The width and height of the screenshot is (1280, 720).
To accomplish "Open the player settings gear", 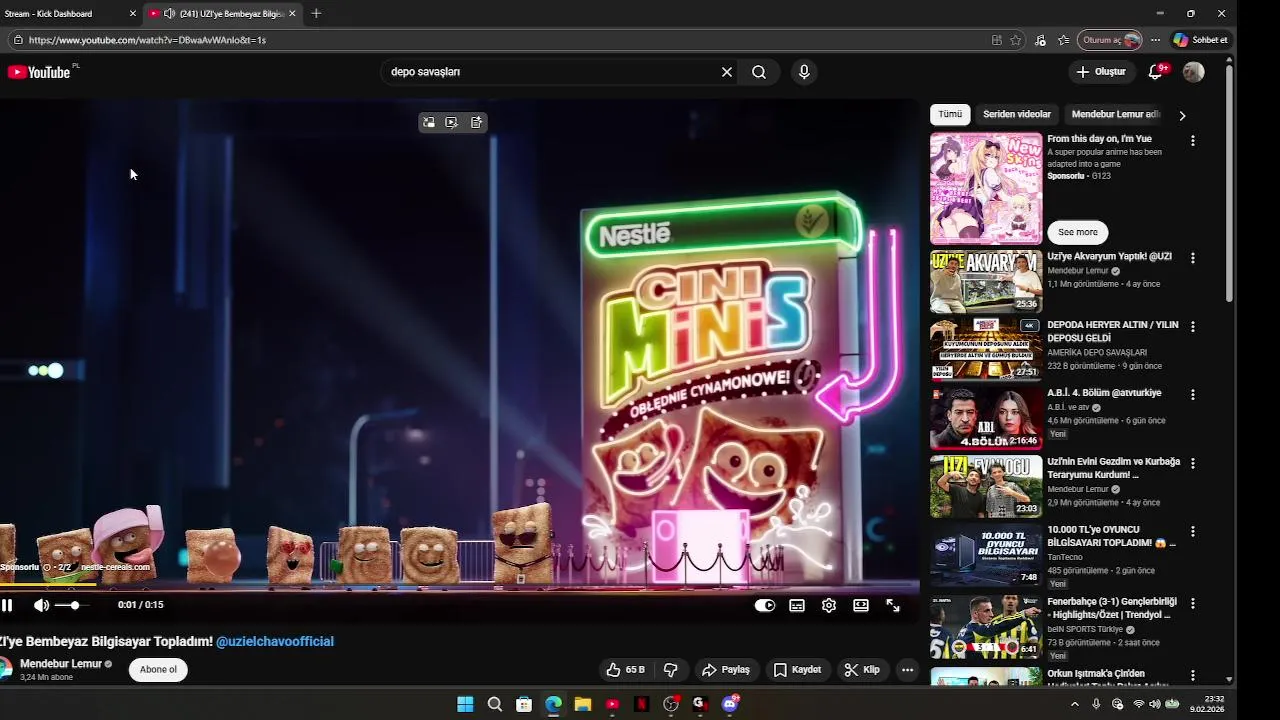I will (x=829, y=605).
